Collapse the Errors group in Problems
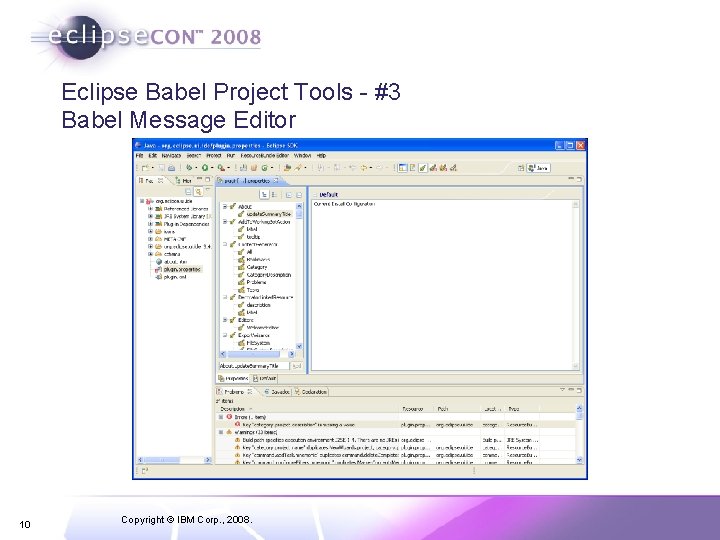This screenshot has height=540, width=720. click(221, 417)
